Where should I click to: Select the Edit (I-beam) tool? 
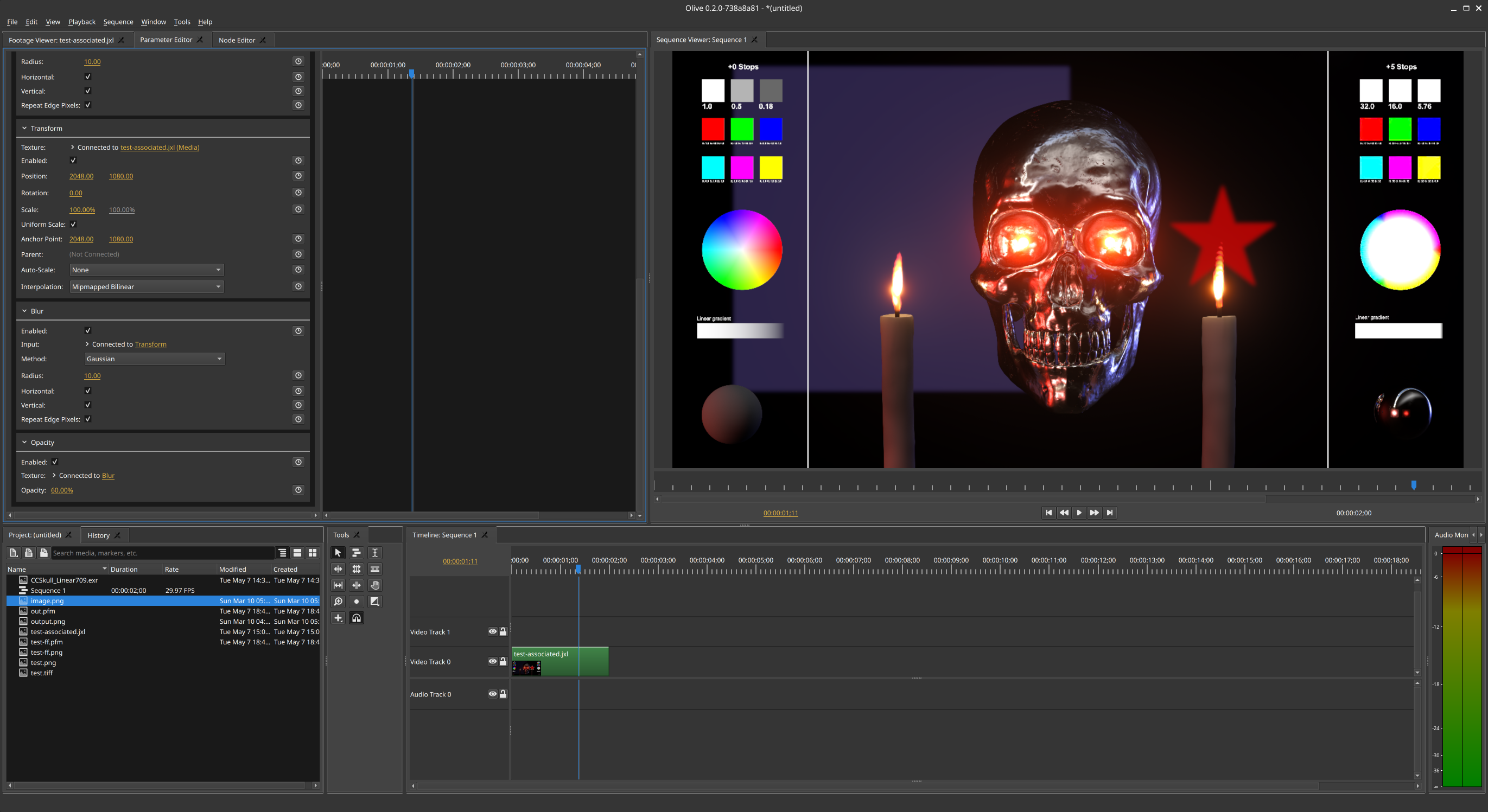[375, 553]
